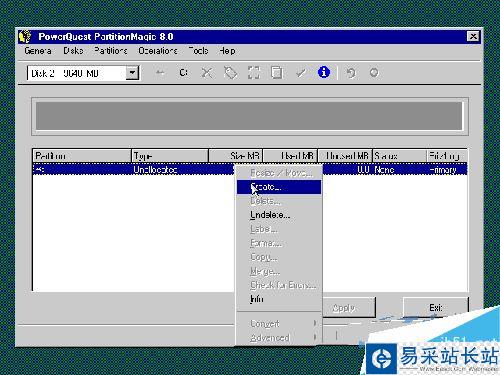Click the Copy partition toolbar icon
Image resolution: width=500 pixels, height=375 pixels.
pos(277,73)
